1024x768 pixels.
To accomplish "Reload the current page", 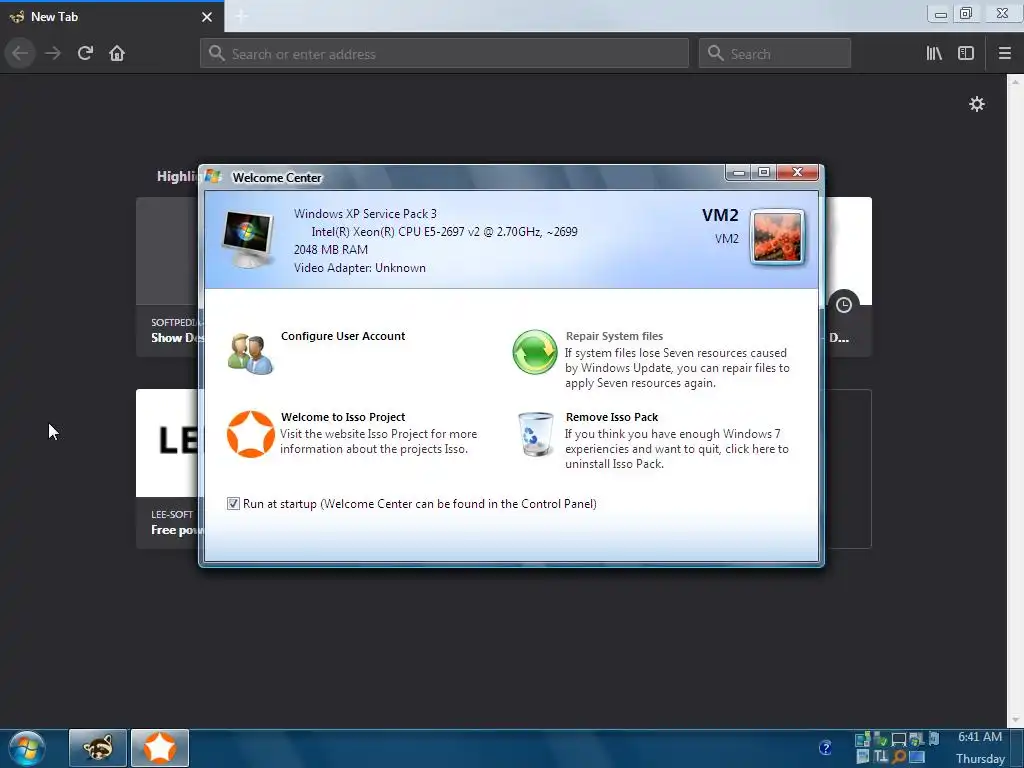I will tap(85, 53).
